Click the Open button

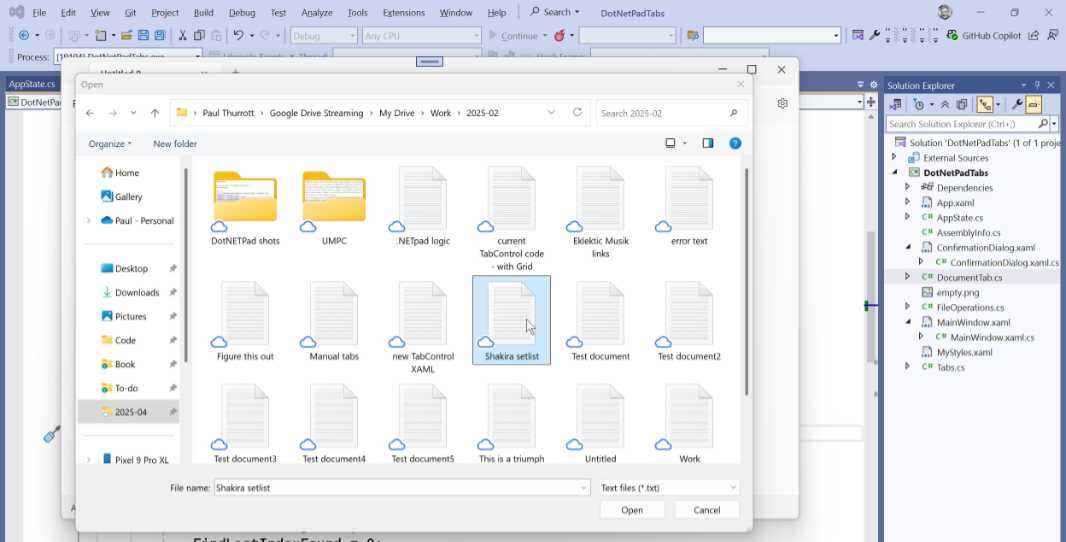click(632, 510)
